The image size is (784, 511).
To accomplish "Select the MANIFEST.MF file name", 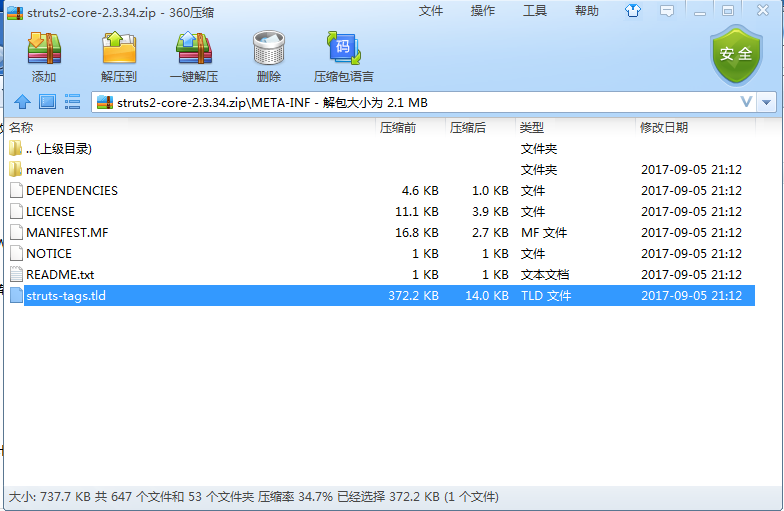I will (67, 232).
